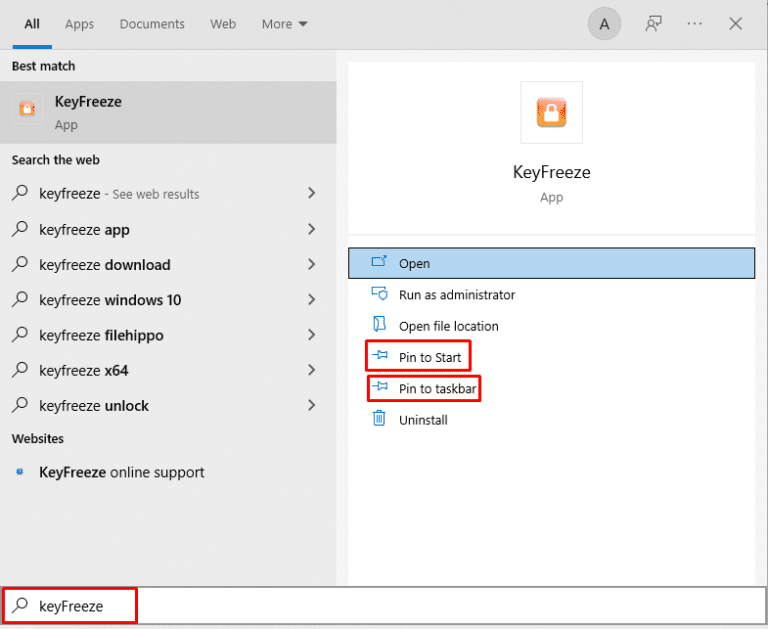Image resolution: width=768 pixels, height=629 pixels.
Task: Click the Open action icon
Action: 379,261
